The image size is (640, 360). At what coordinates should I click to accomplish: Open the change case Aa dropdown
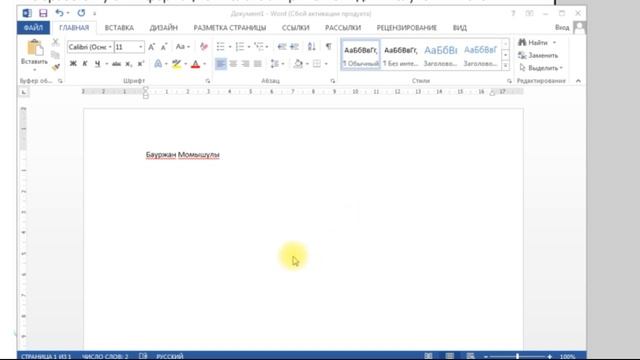(182, 47)
